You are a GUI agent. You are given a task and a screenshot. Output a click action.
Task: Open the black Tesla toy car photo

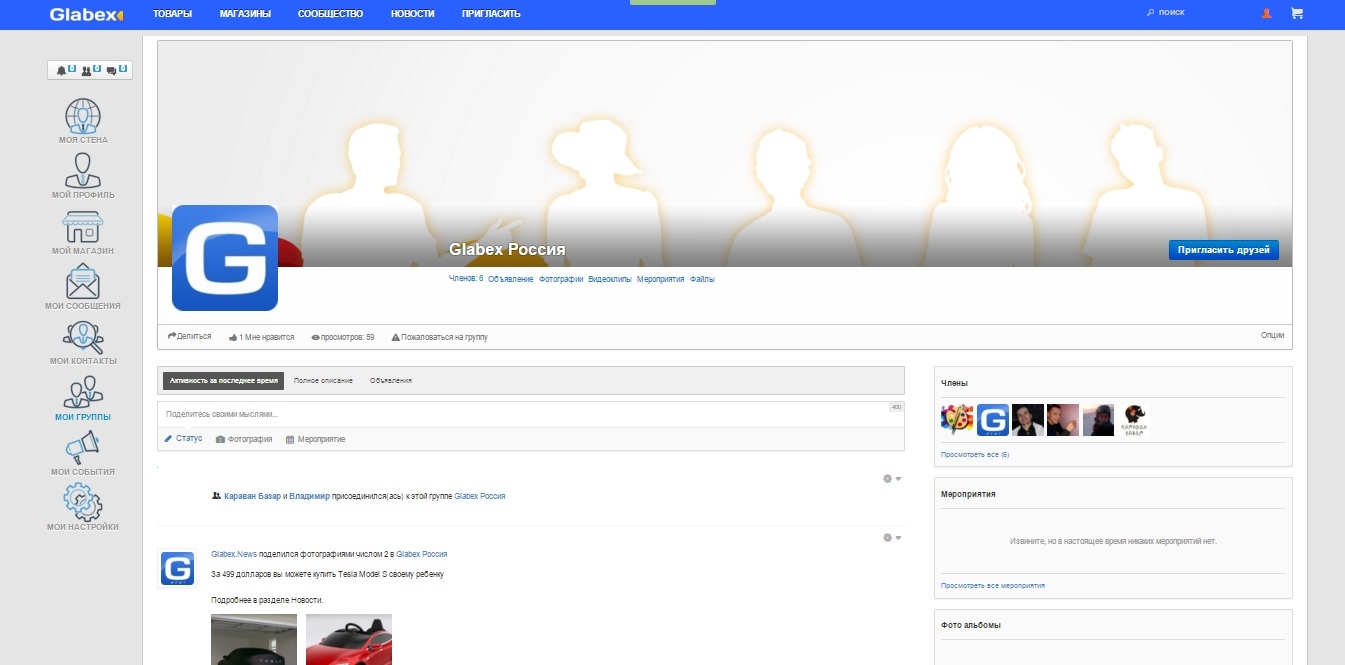pos(254,640)
